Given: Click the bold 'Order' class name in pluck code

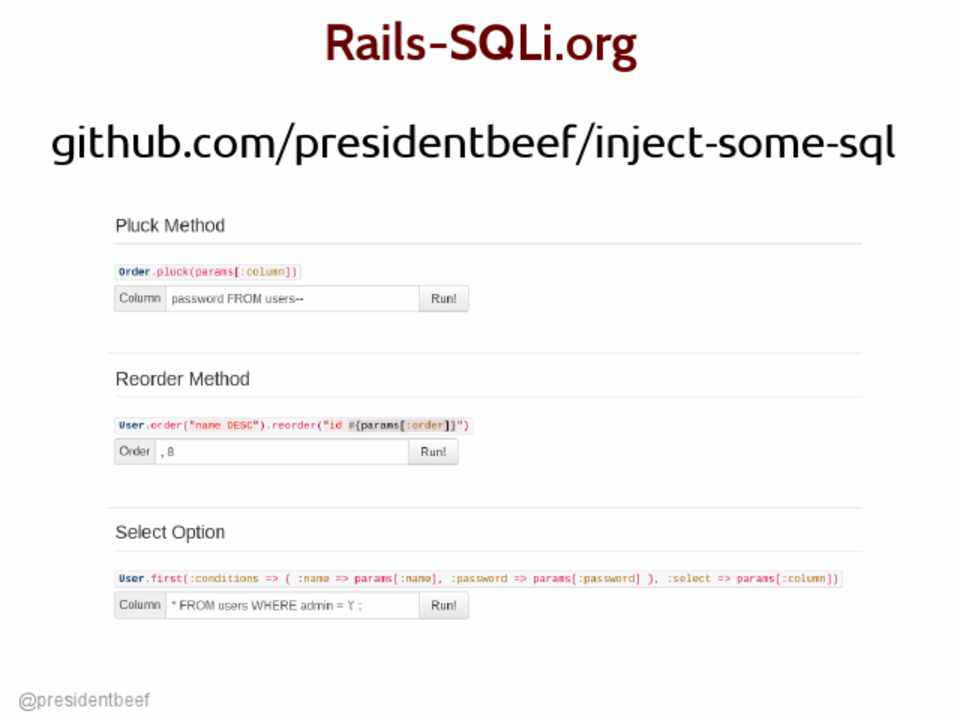Looking at the screenshot, I should pos(134,271).
